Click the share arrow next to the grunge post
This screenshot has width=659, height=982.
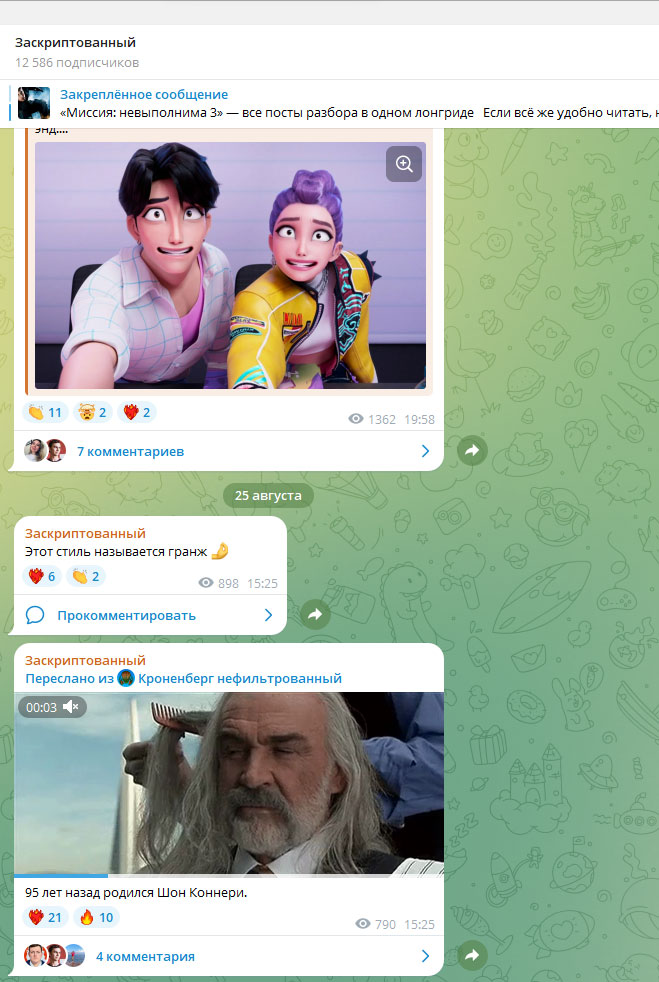315,615
